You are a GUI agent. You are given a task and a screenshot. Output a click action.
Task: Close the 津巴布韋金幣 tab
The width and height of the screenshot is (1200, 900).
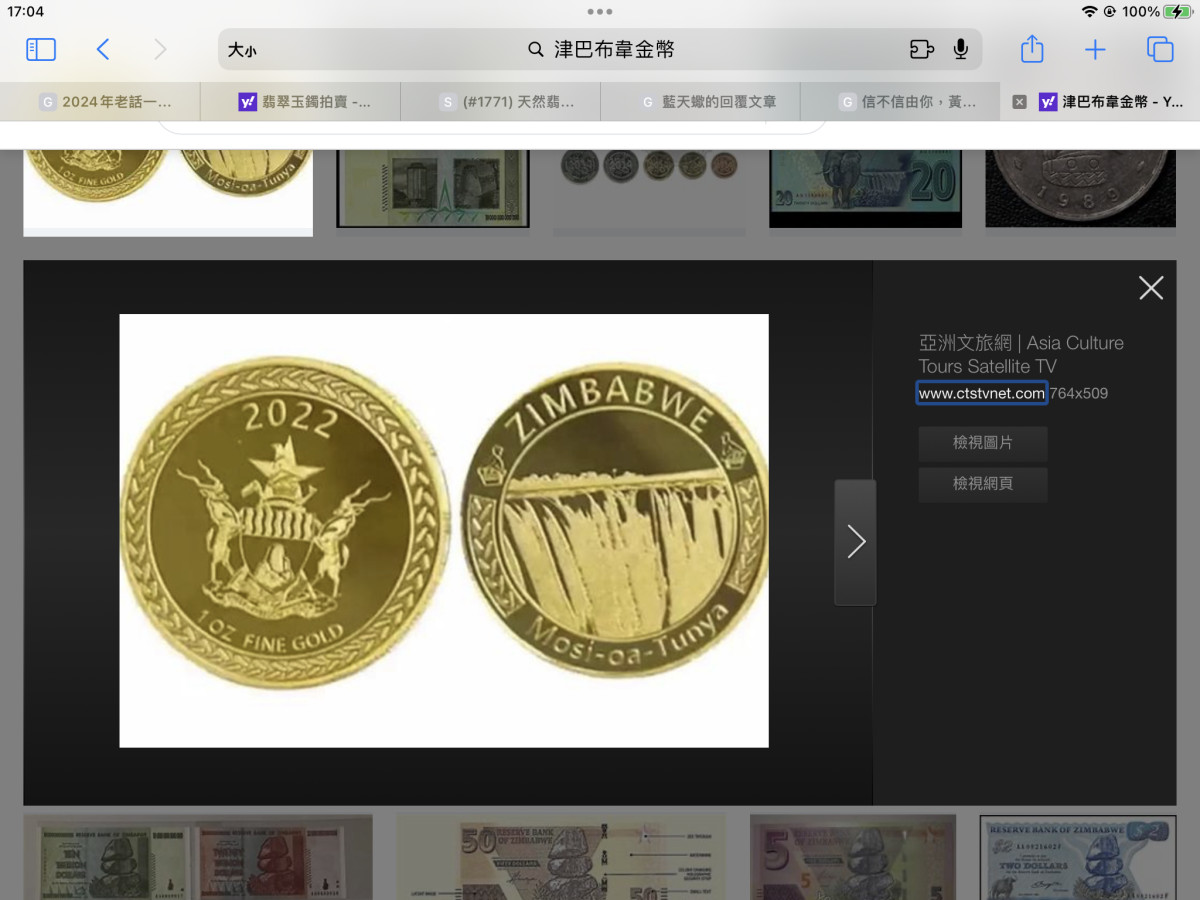click(x=1019, y=102)
